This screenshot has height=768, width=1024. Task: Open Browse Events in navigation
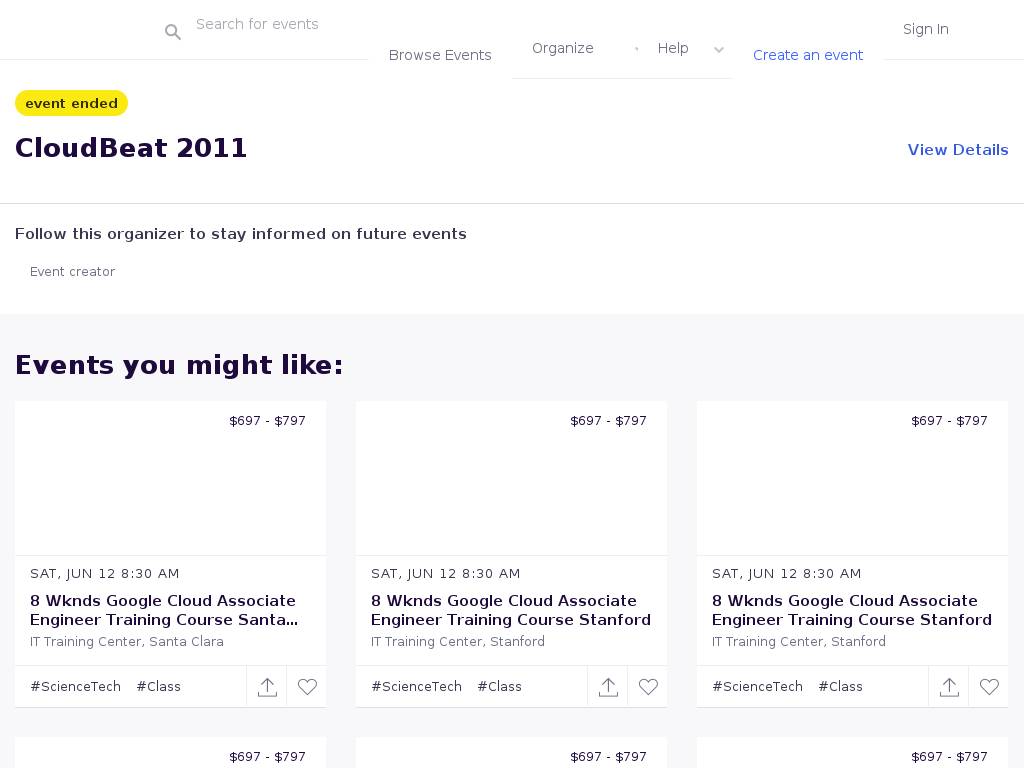[x=440, y=55]
